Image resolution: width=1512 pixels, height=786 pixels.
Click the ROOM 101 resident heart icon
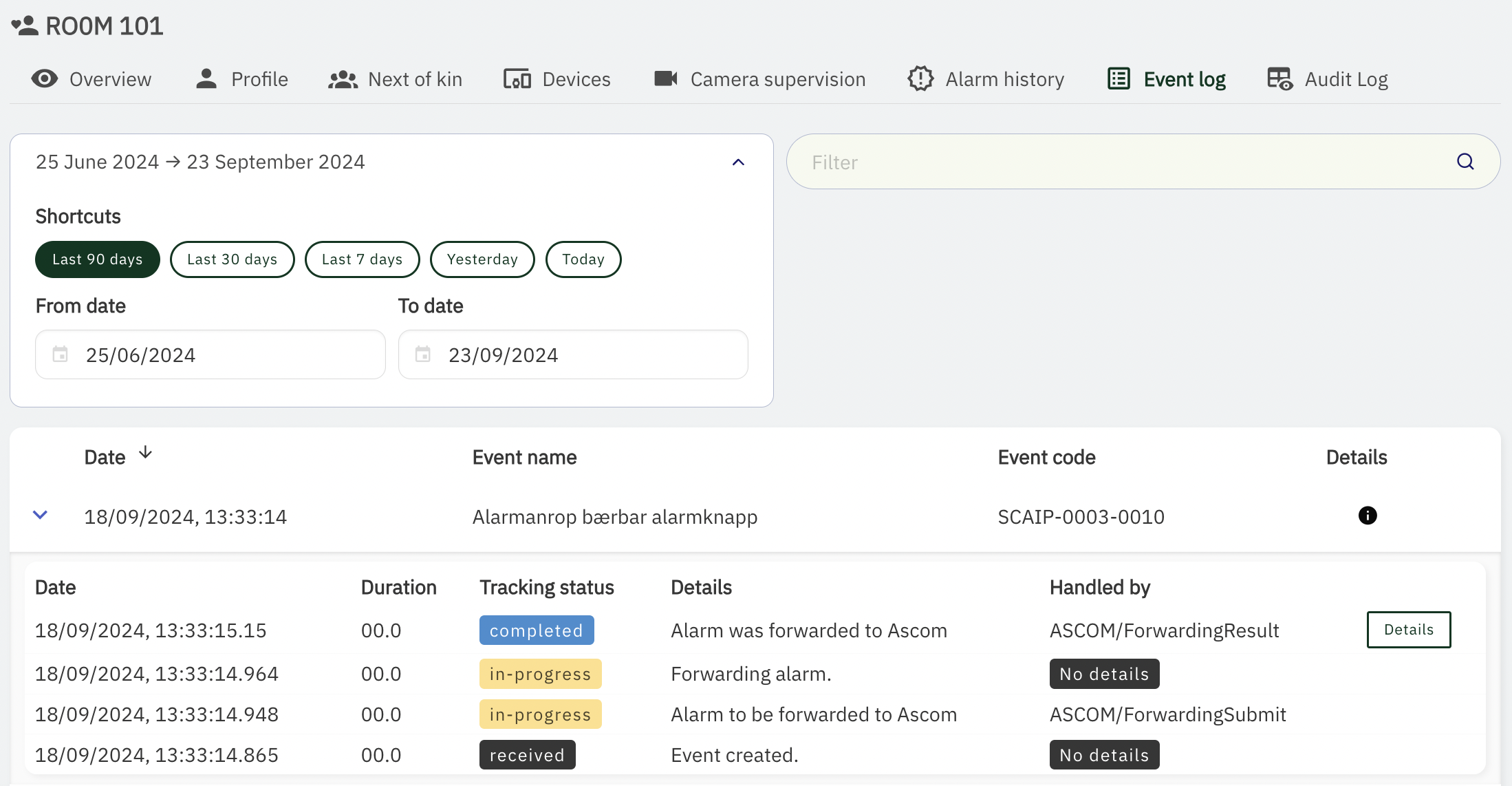click(25, 26)
